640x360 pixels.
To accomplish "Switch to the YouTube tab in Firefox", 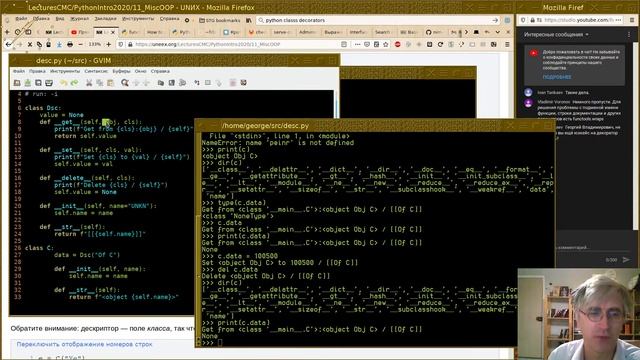I will click(80, 32).
